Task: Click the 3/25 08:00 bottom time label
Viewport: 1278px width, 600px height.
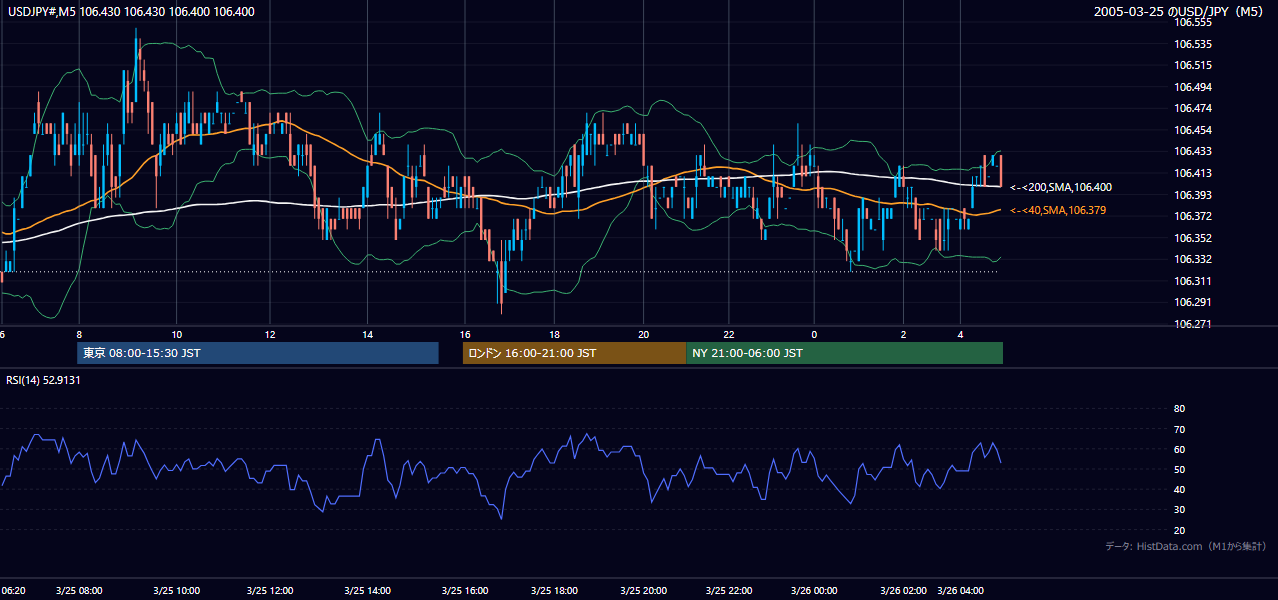Action: coord(78,590)
